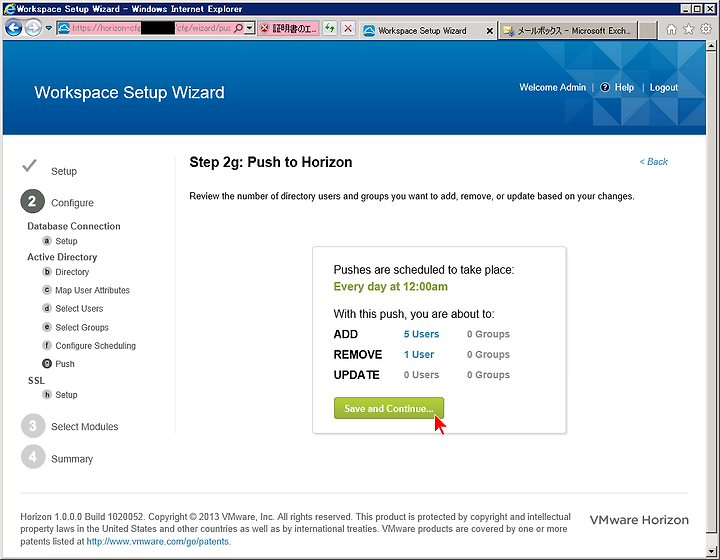Screen dimensions: 720x560
Task: Click the completed Setup checkmark step
Action: pyautogui.click(x=29, y=166)
